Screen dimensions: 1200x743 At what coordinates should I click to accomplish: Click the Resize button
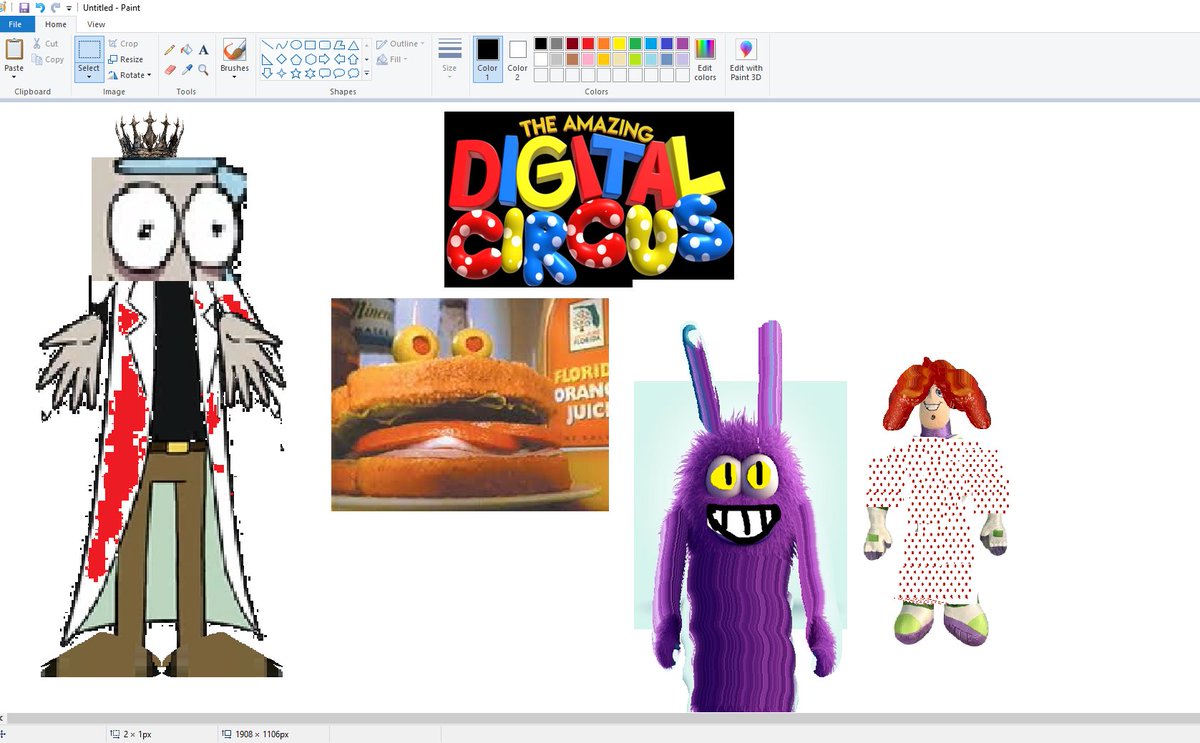(x=125, y=59)
